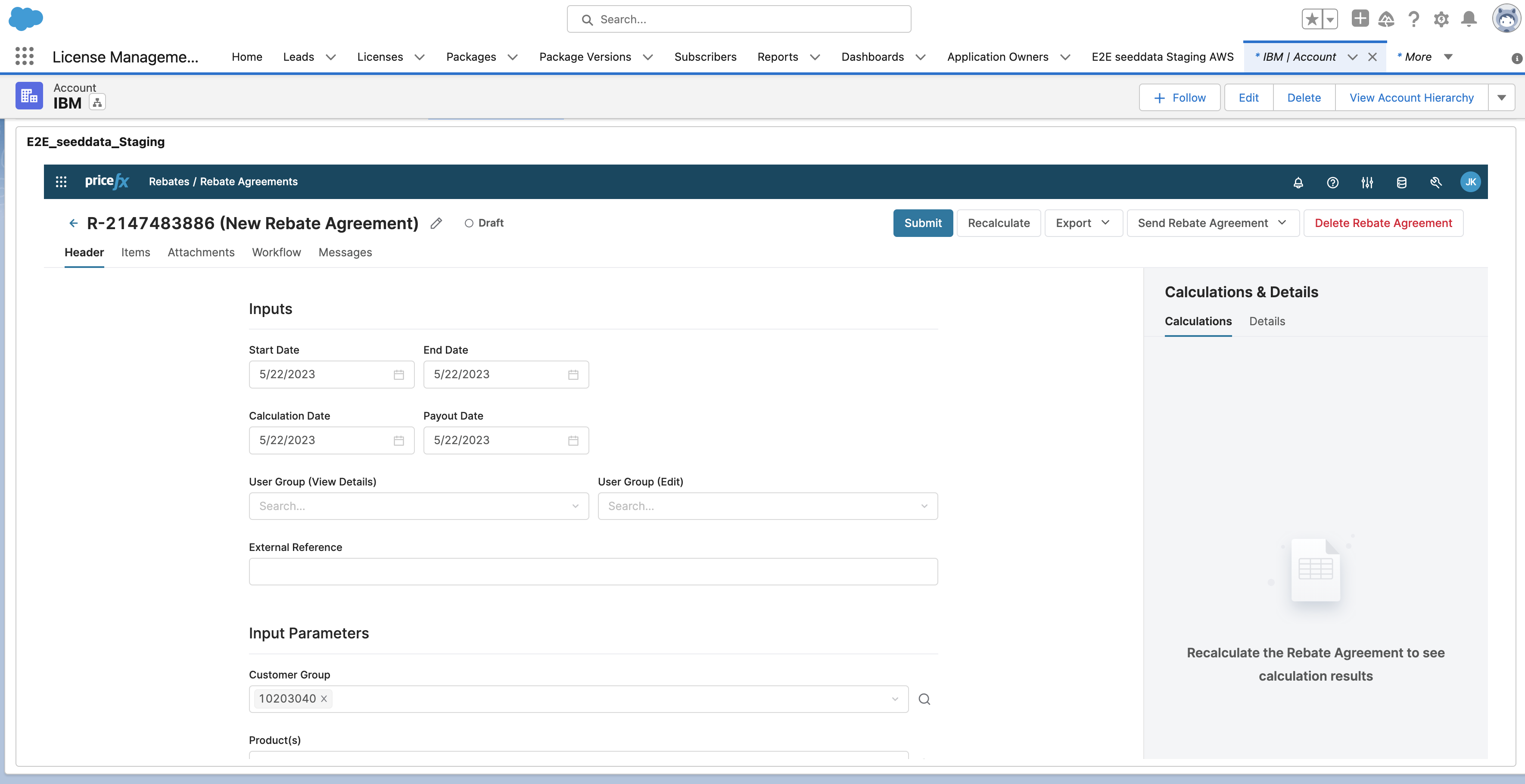Switch to the Items tab
Viewport: 1525px width, 784px height.
point(136,252)
